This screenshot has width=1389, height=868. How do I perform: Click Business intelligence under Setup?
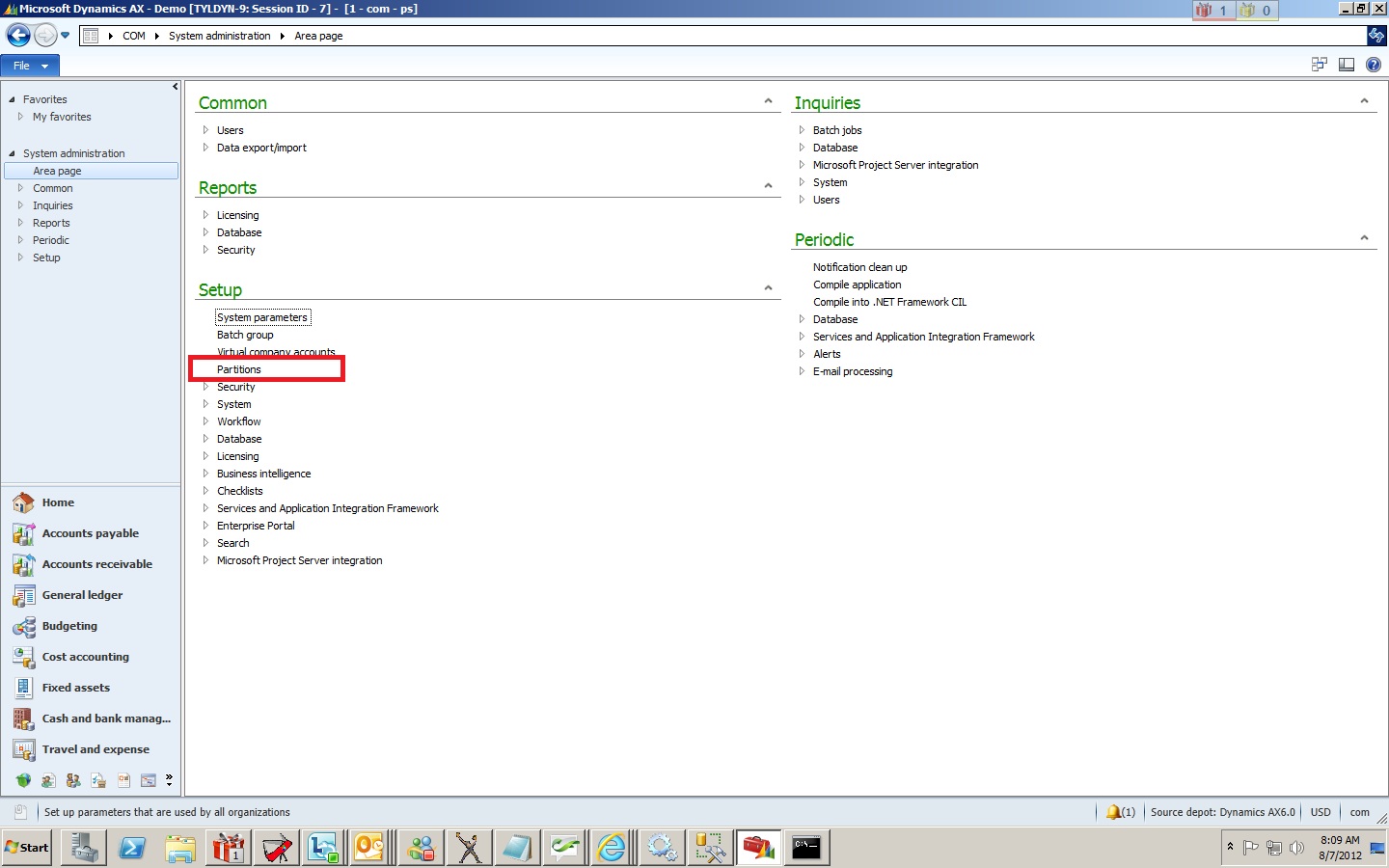263,474
